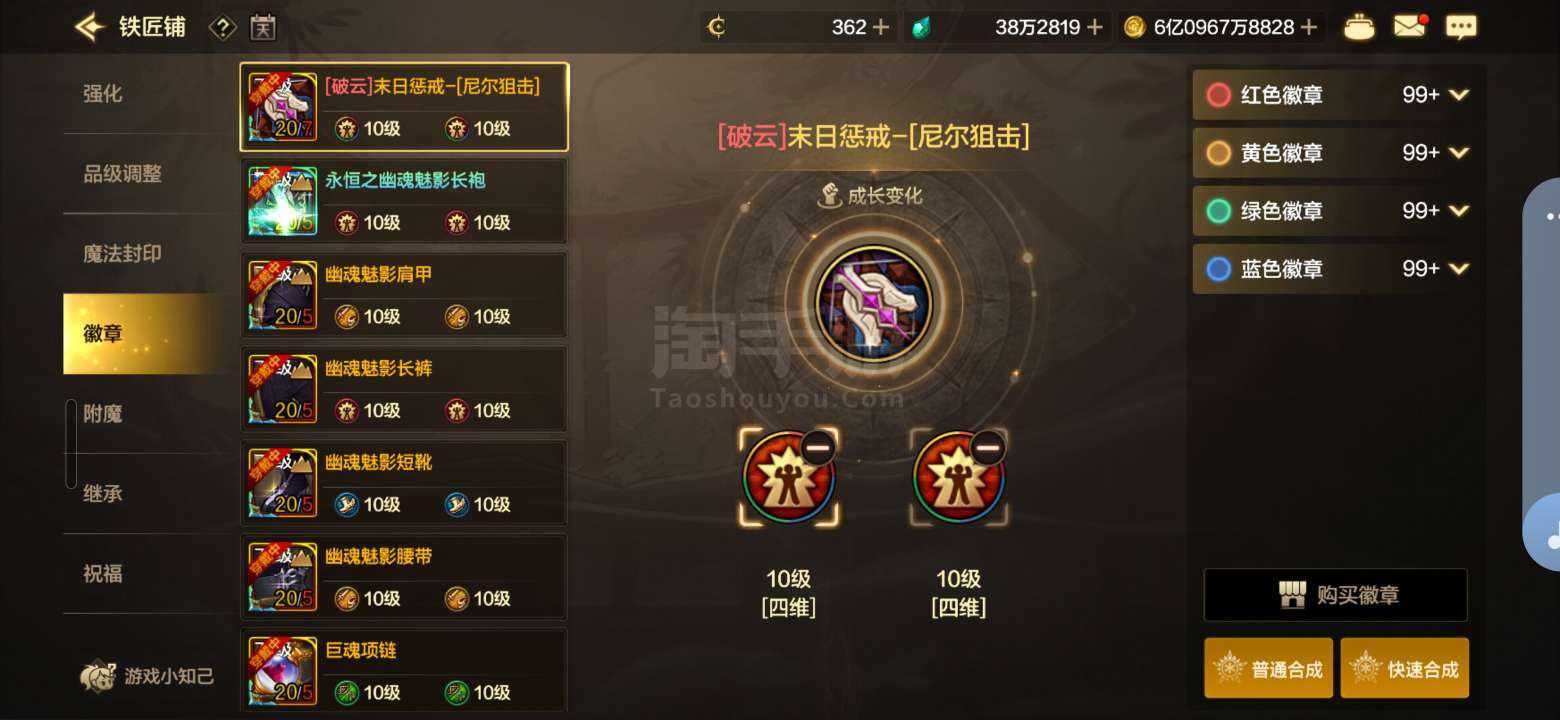Expand the 蓝色徽章 list
Viewport: 1560px width, 720px height.
[1459, 269]
